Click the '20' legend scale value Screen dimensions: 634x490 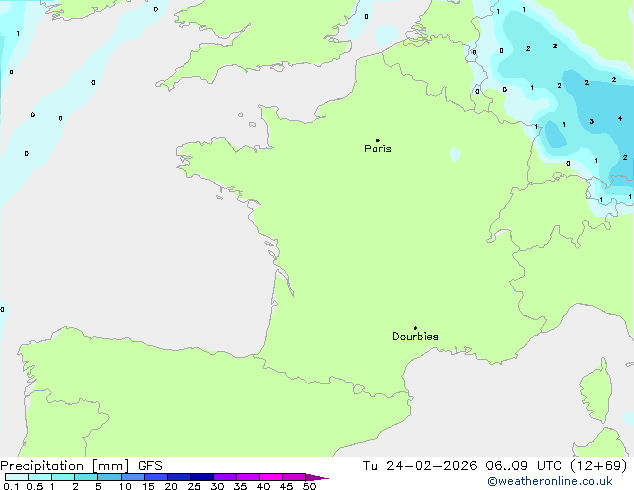tap(171, 486)
